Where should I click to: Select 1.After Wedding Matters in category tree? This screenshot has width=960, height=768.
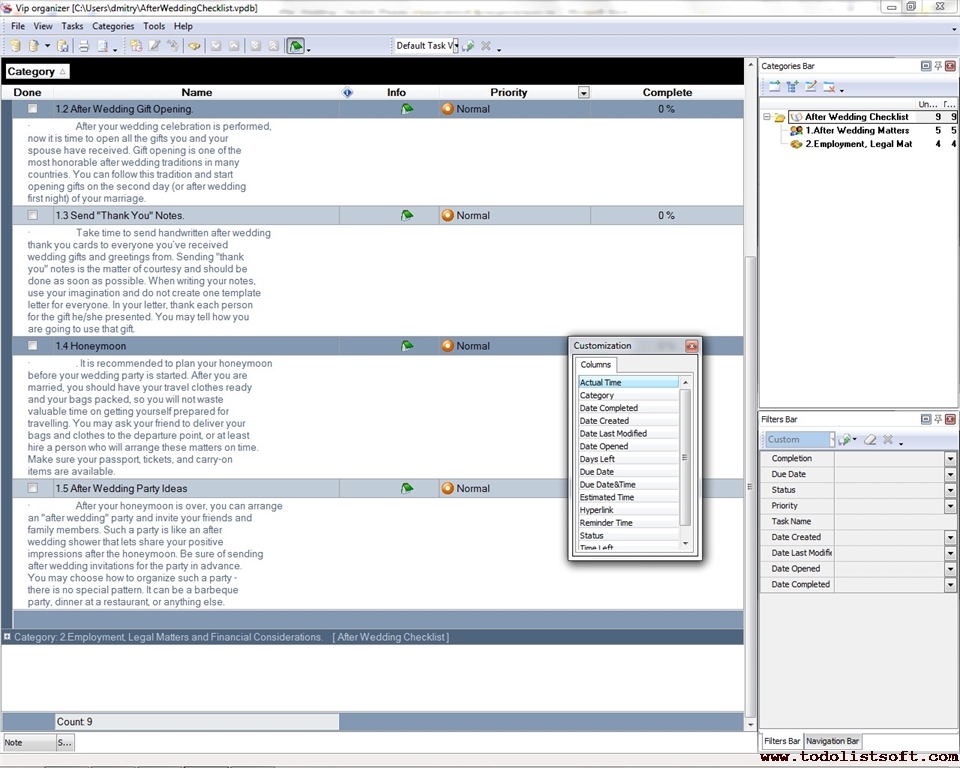pyautogui.click(x=857, y=130)
